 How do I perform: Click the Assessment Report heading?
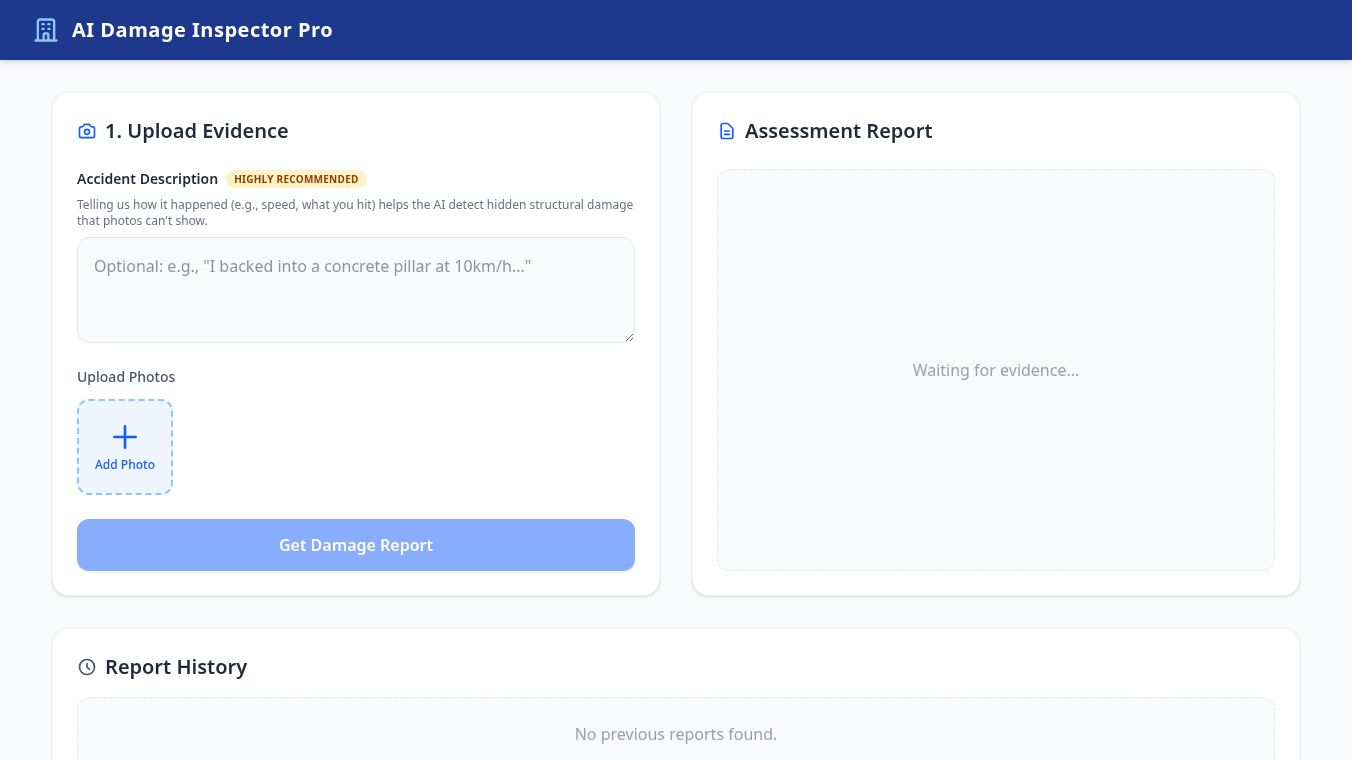pos(839,131)
